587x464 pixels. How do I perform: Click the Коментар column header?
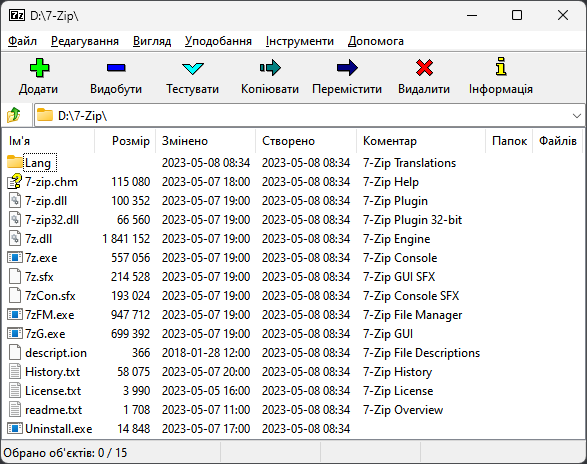click(421, 141)
